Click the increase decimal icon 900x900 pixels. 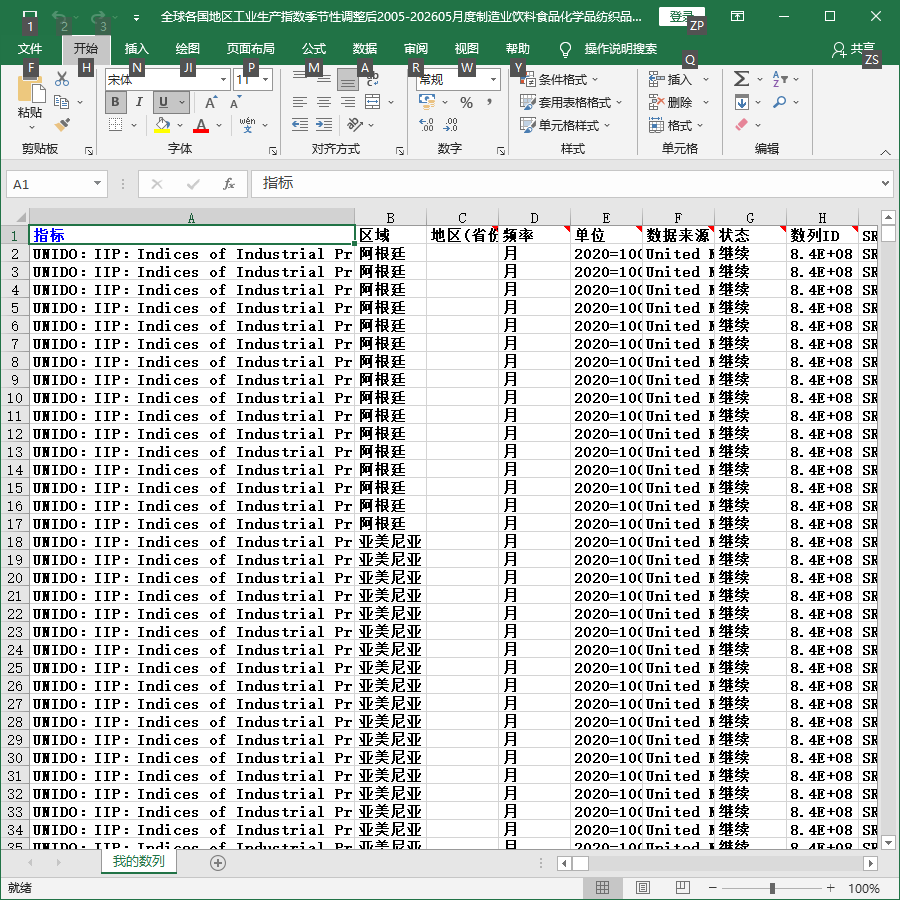[426, 125]
